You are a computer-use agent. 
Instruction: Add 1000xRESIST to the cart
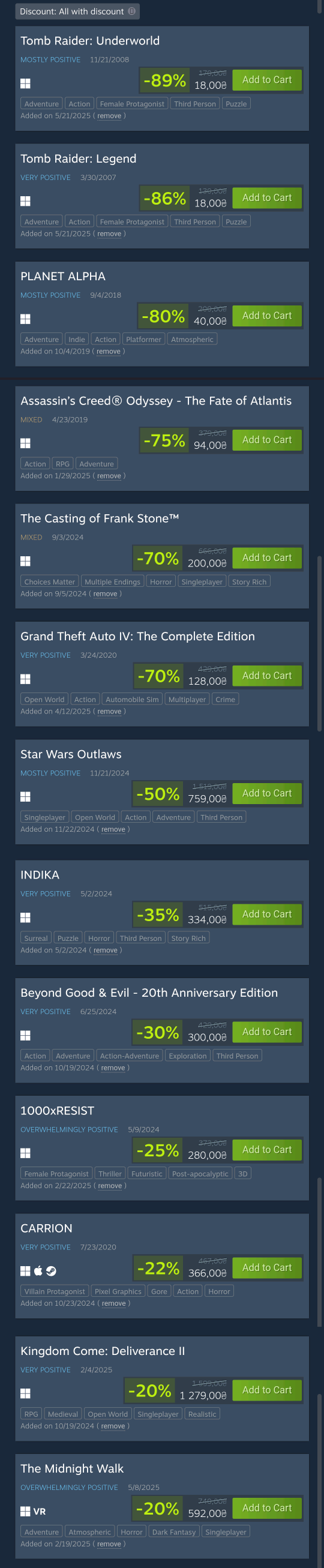[x=267, y=1149]
